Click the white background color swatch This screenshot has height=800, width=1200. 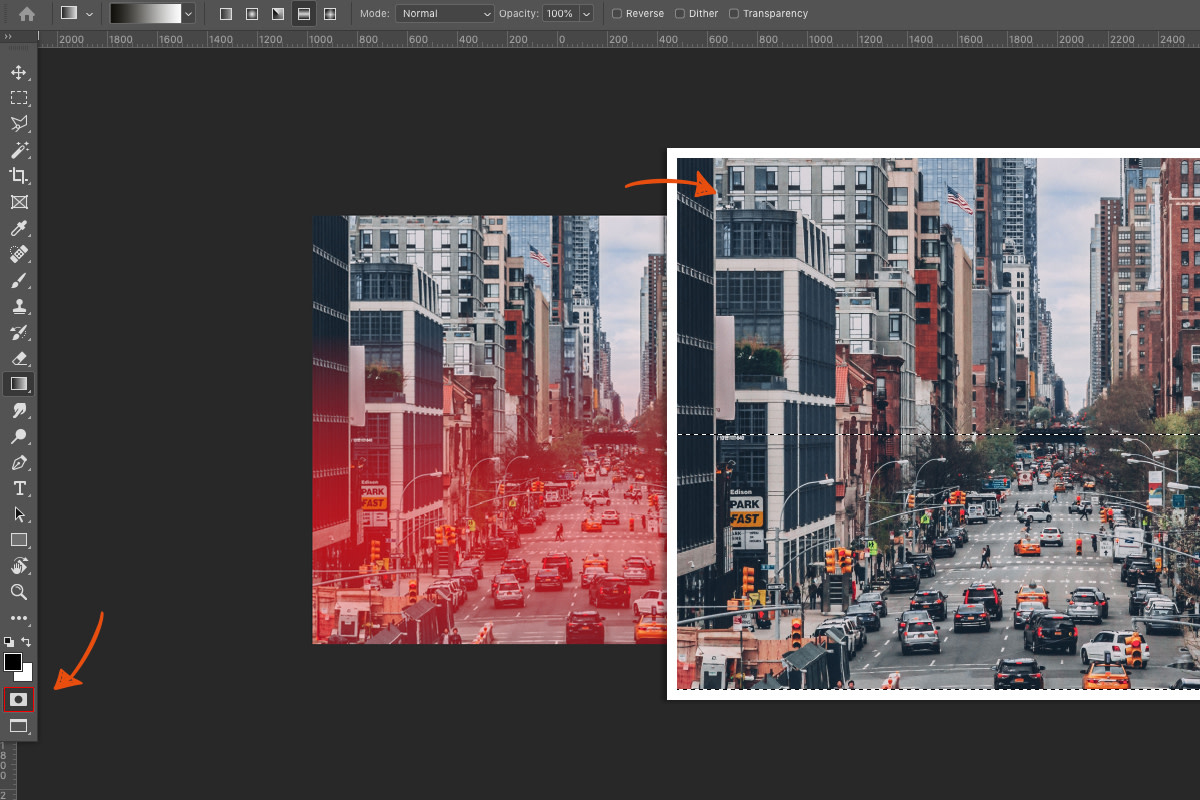pyautogui.click(x=25, y=674)
